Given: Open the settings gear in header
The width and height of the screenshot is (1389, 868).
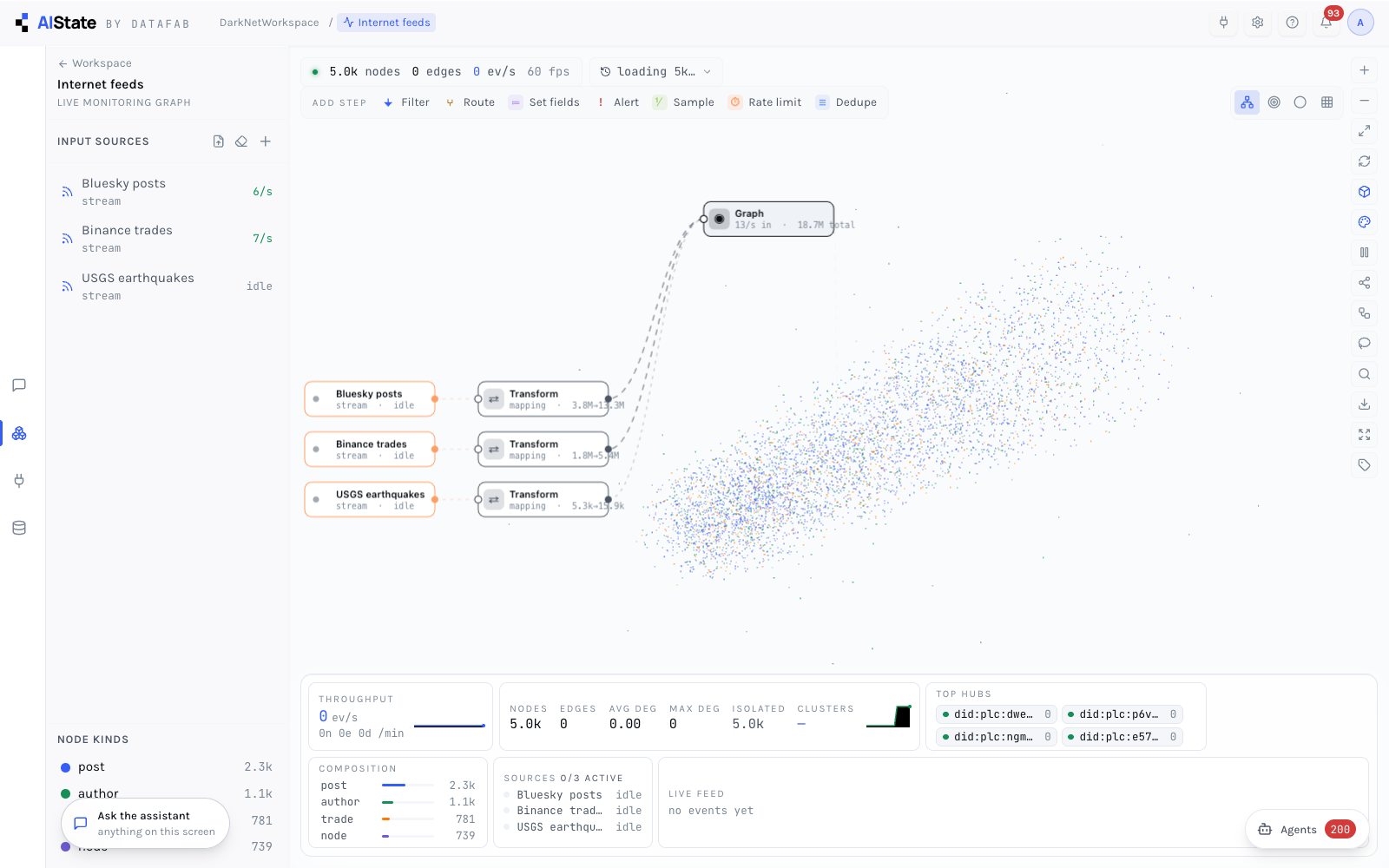Looking at the screenshot, I should coord(1257,23).
